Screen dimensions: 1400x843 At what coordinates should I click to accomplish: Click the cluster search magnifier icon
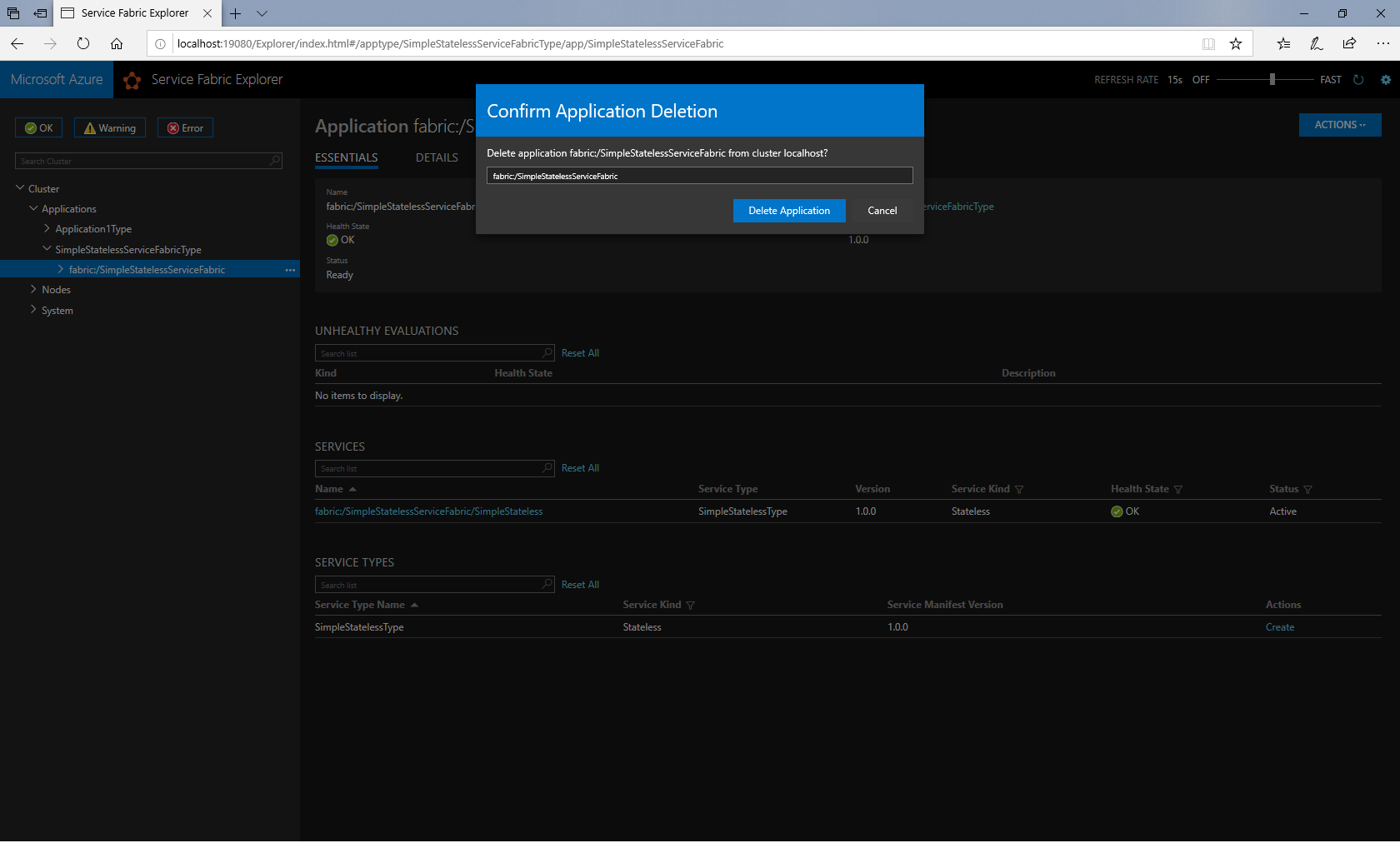[275, 161]
